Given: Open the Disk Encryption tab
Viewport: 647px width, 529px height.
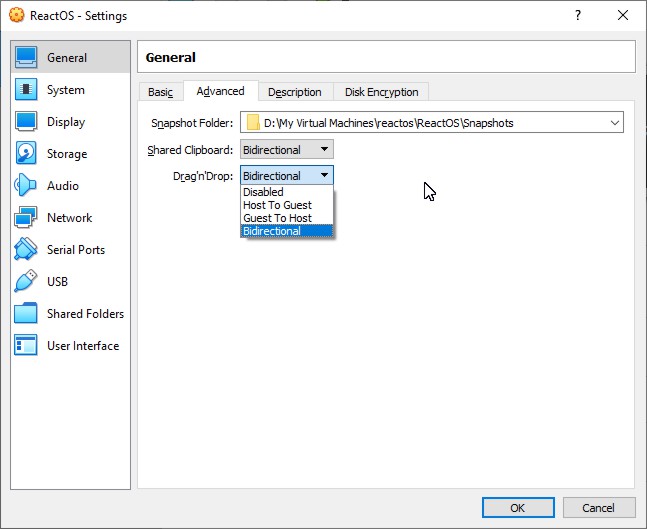Looking at the screenshot, I should point(381,92).
